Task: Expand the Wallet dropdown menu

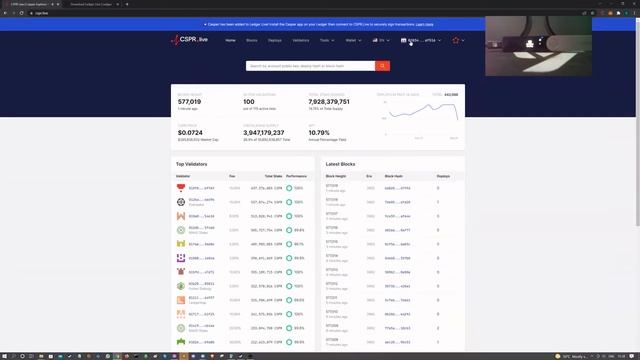Action: tap(353, 40)
